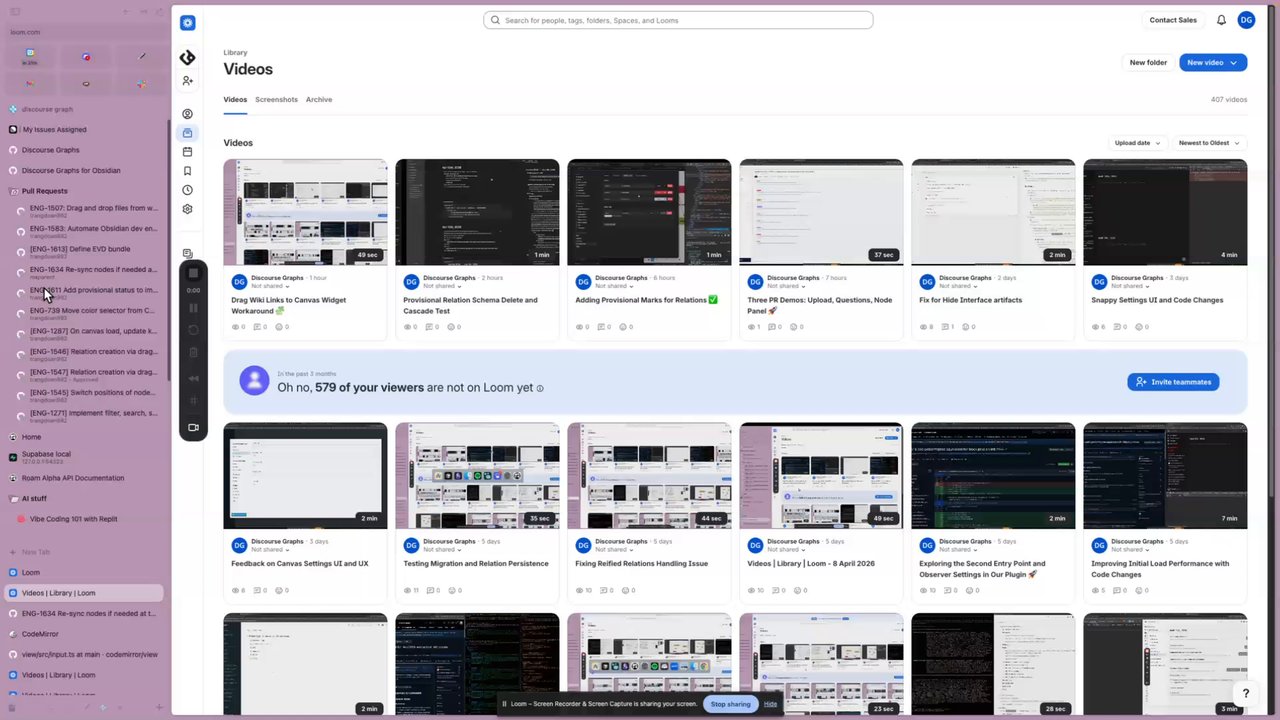The height and width of the screenshot is (720, 1280).
Task: Open the 'Snappy Settings UI and Code Changes' thumbnail
Action: [x=1165, y=212]
